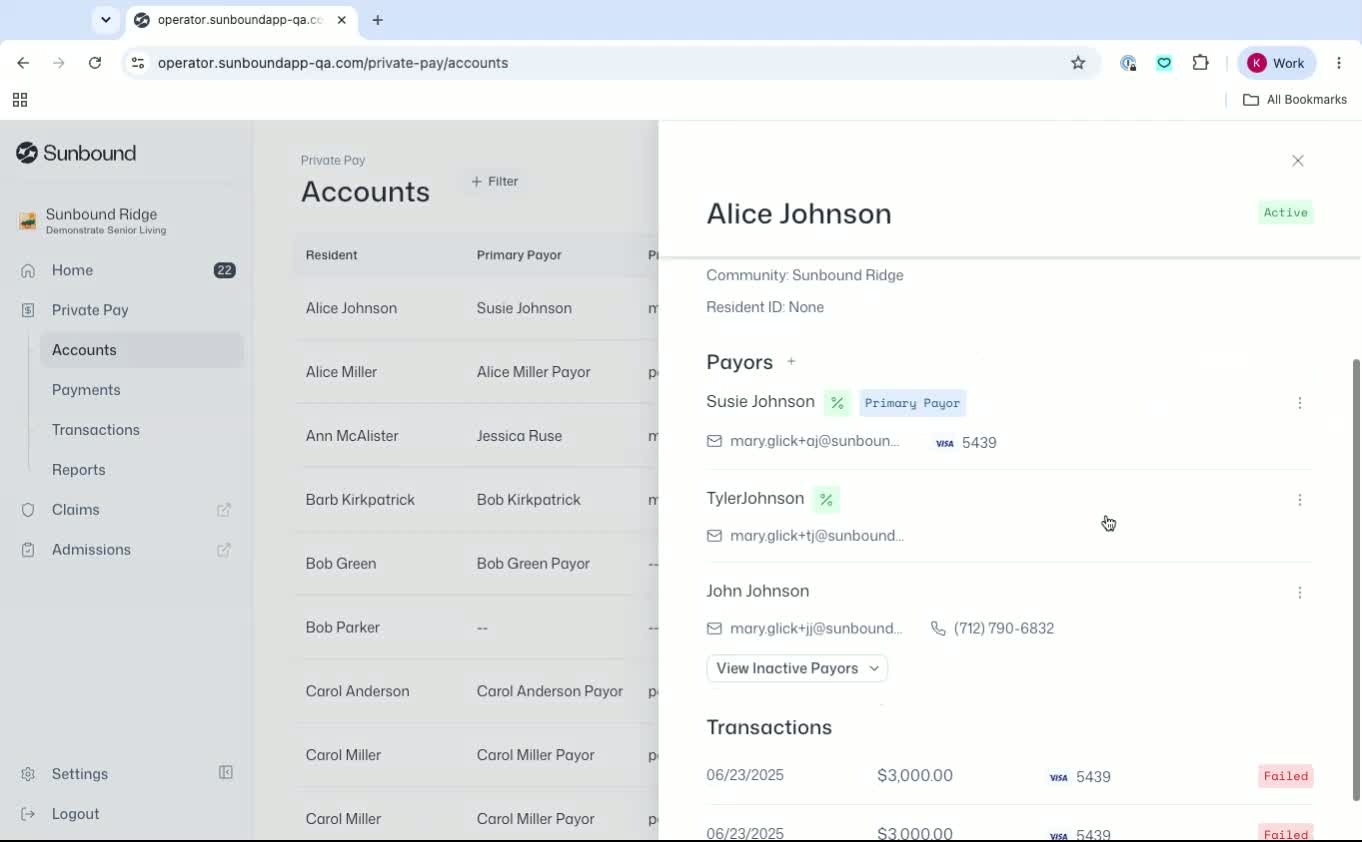Click Primary Payor badge
Screen dimensions: 1362x842
click(912, 403)
